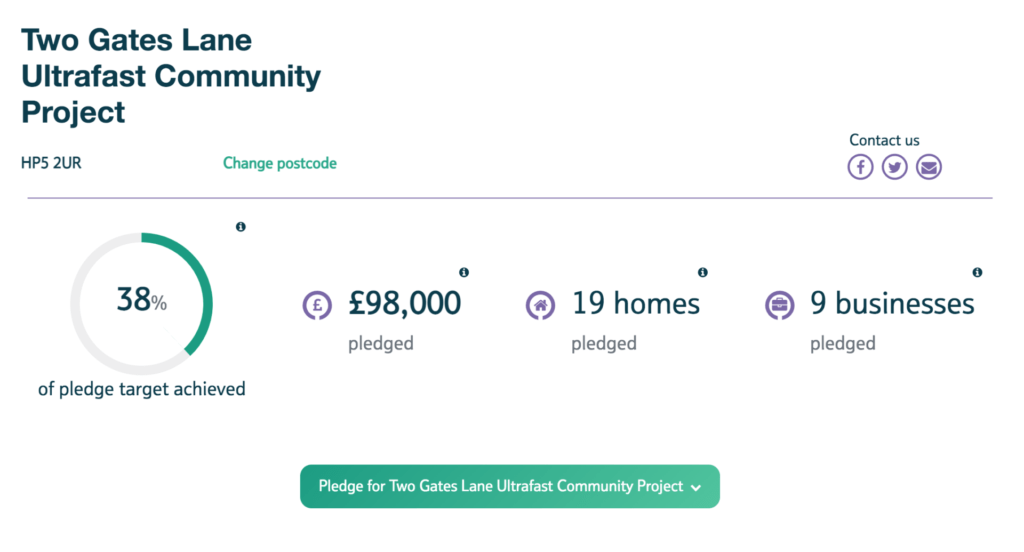
Task: Open the Twitter contact icon
Action: (894, 167)
